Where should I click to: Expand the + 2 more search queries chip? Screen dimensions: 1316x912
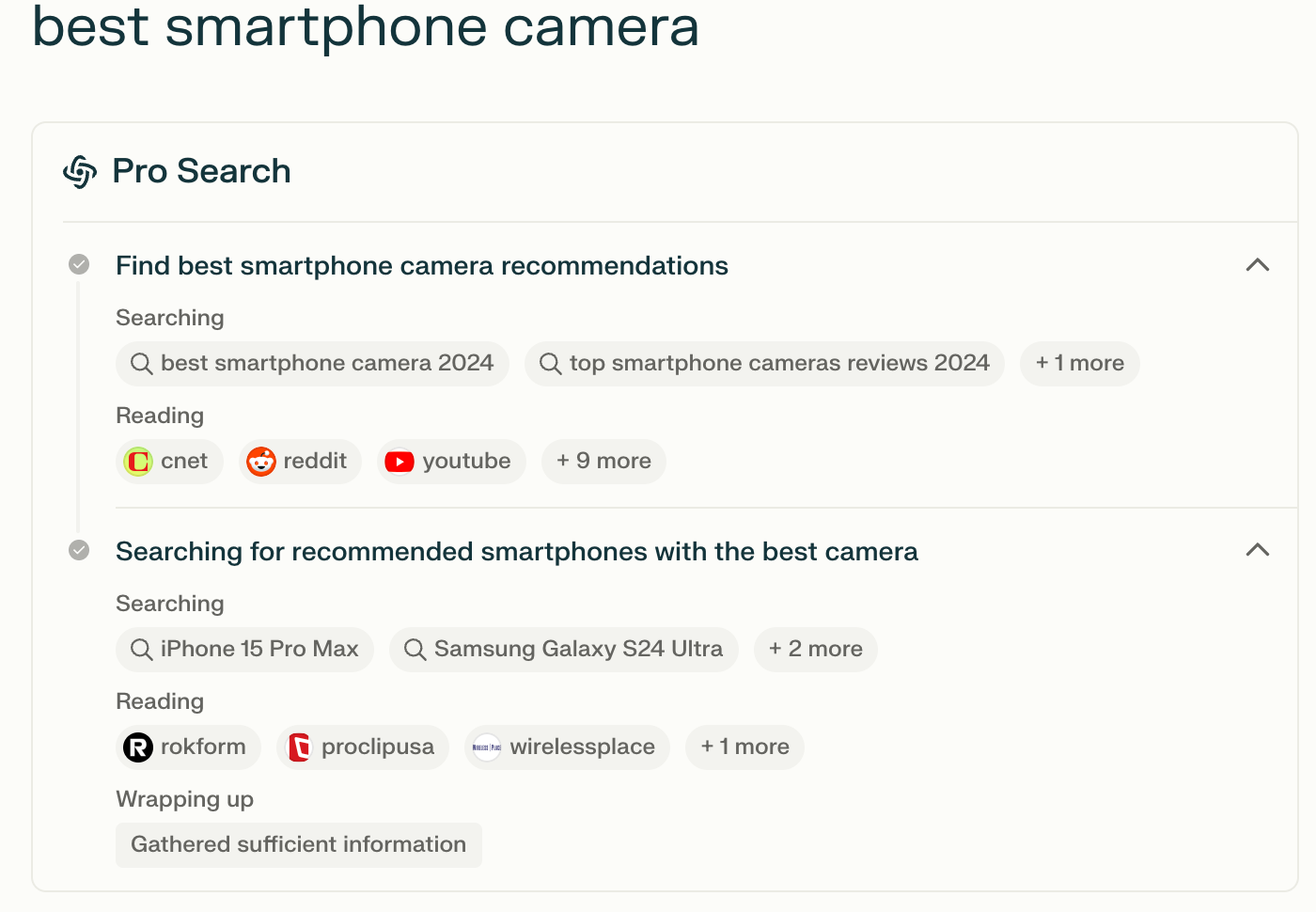pyautogui.click(x=815, y=650)
